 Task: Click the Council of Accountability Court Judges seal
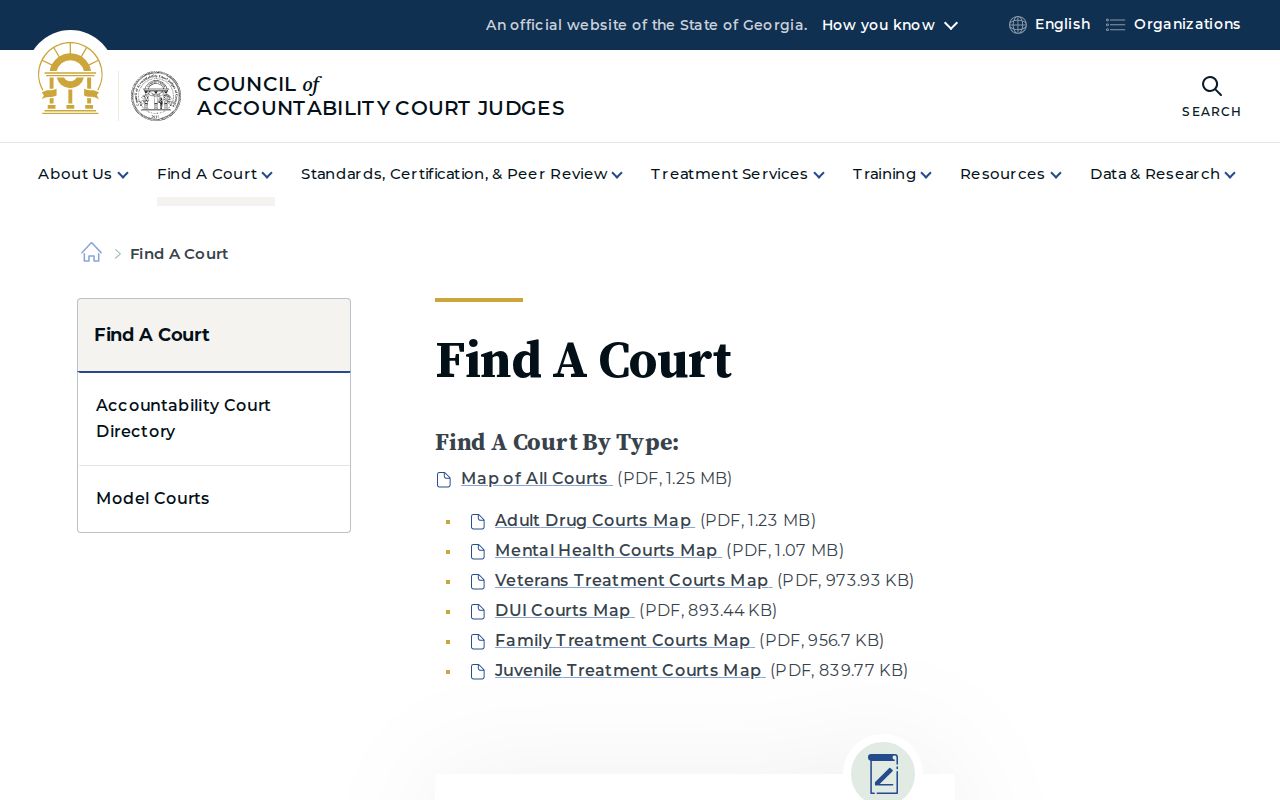pos(156,96)
